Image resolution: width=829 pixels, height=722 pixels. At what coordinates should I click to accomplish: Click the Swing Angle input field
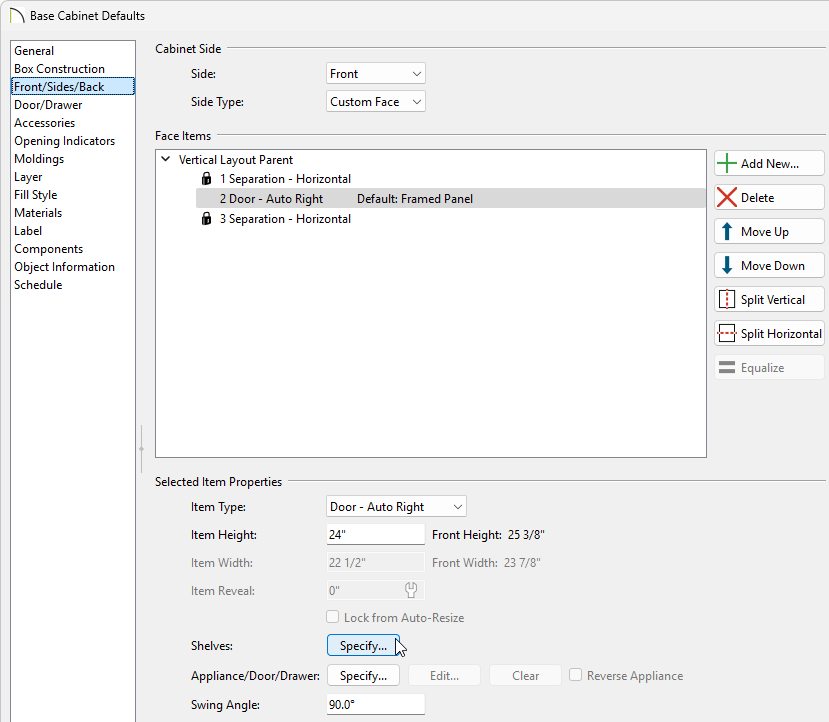click(376, 705)
